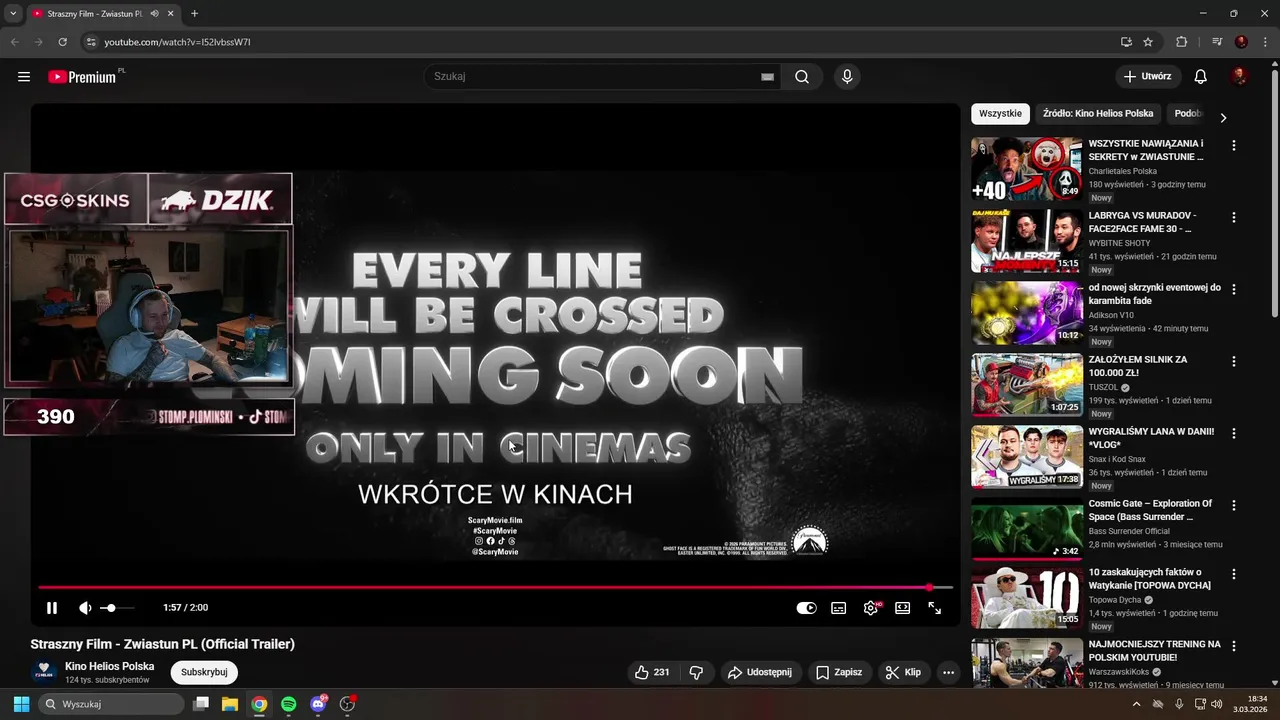
Task: Pause the video playback
Action: pos(52,608)
